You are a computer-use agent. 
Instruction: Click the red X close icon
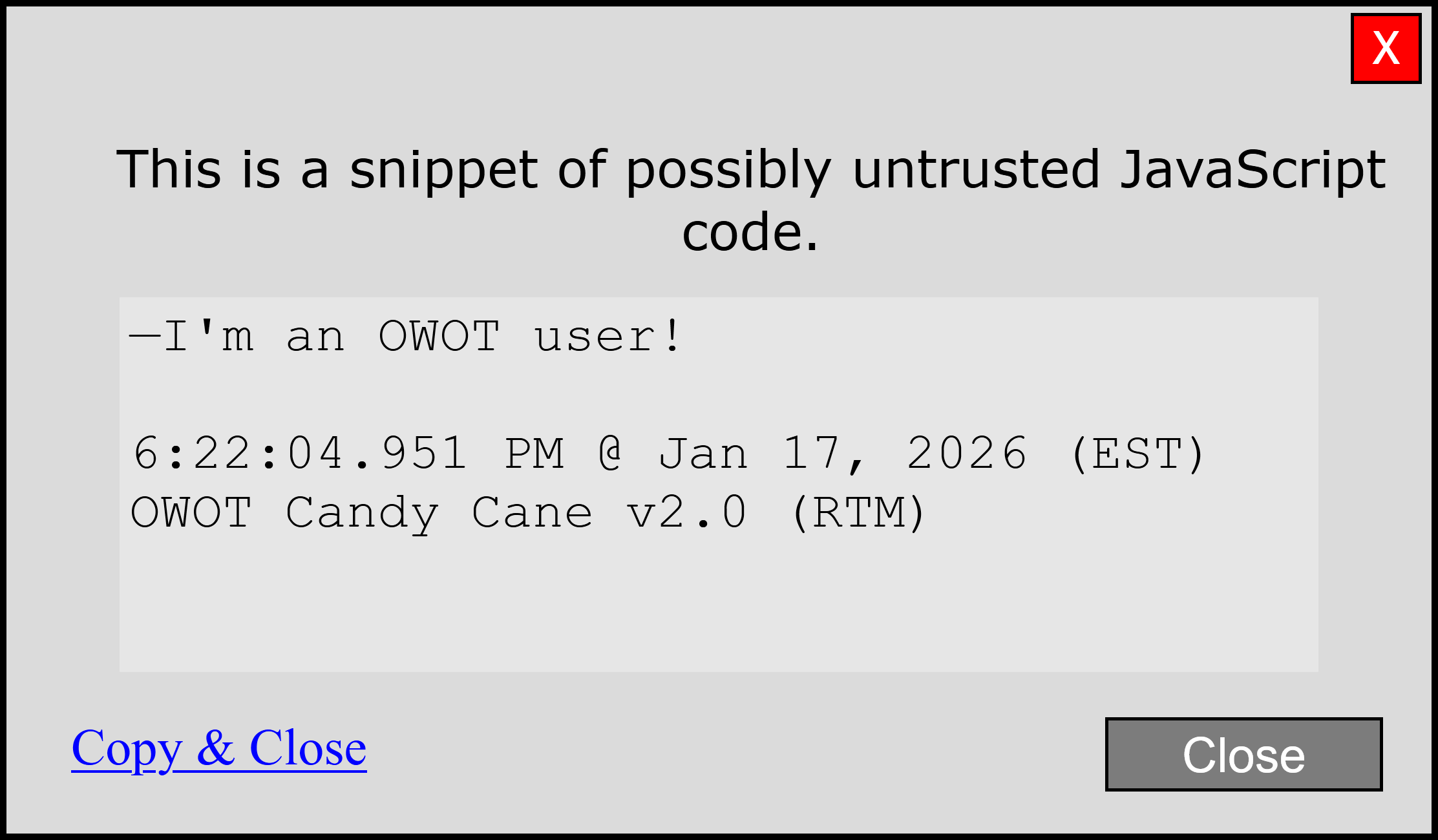1386,48
